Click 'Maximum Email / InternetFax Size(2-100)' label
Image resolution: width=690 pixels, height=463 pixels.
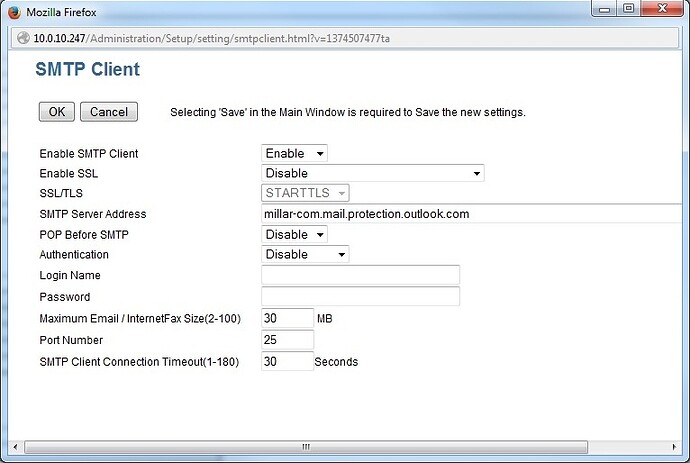coord(140,319)
